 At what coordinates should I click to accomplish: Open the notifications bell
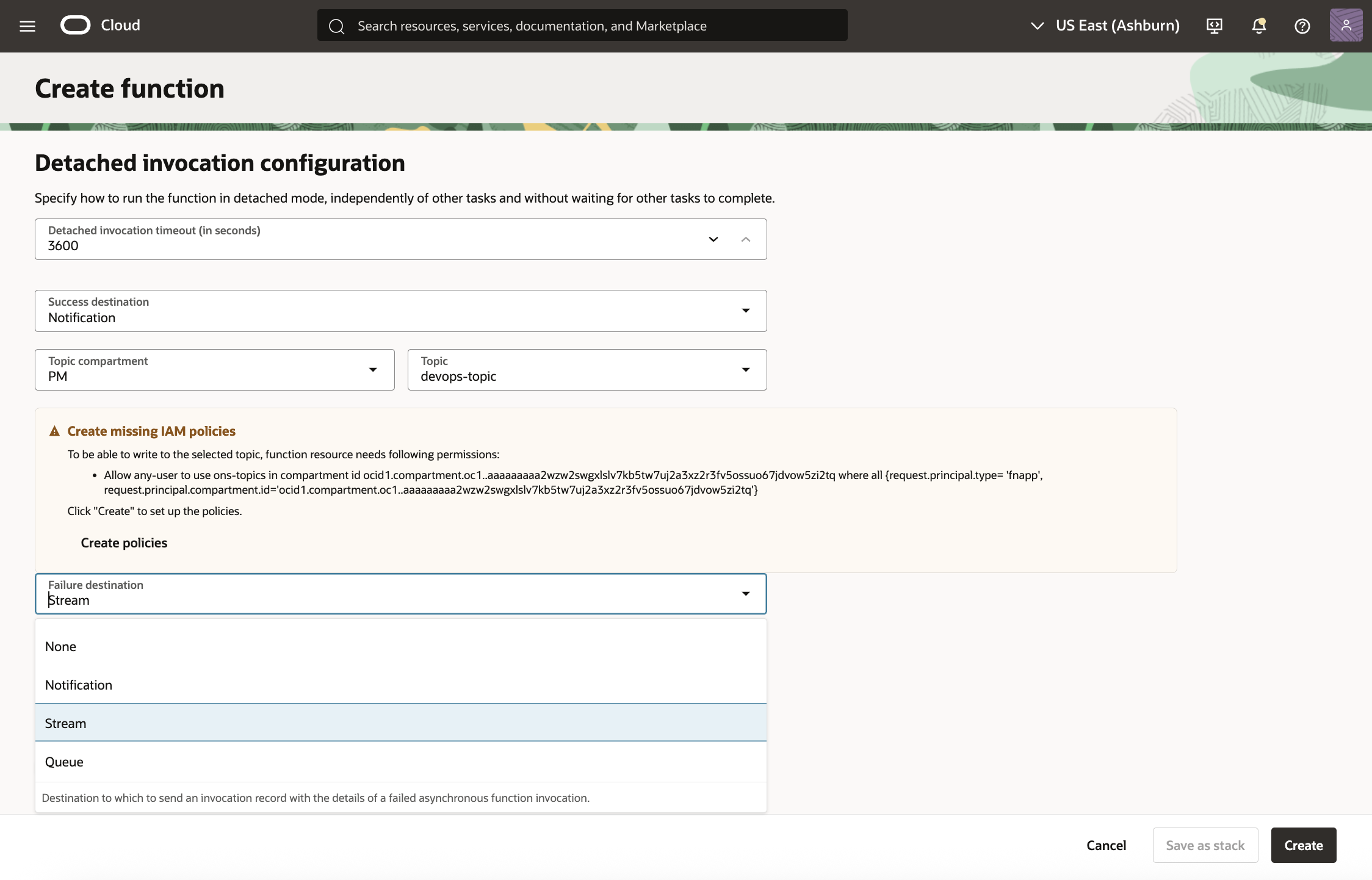coord(1258,26)
